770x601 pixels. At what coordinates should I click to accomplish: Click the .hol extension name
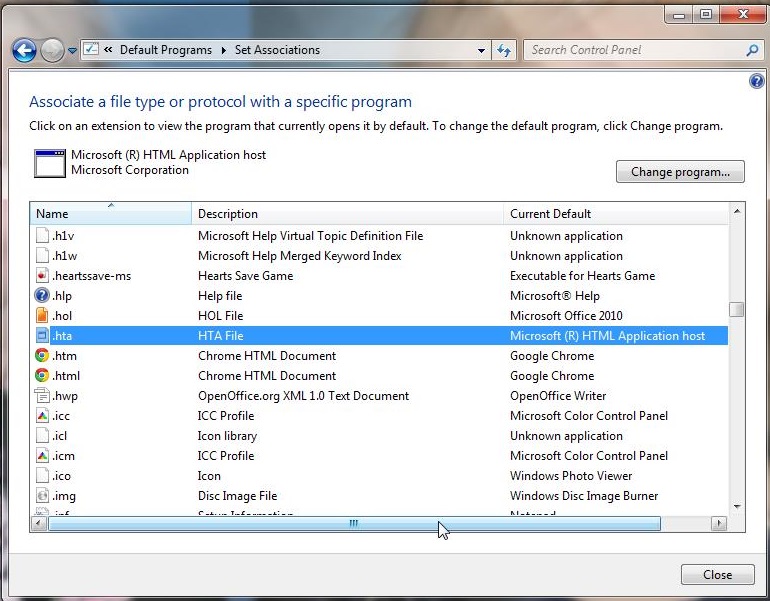(62, 316)
